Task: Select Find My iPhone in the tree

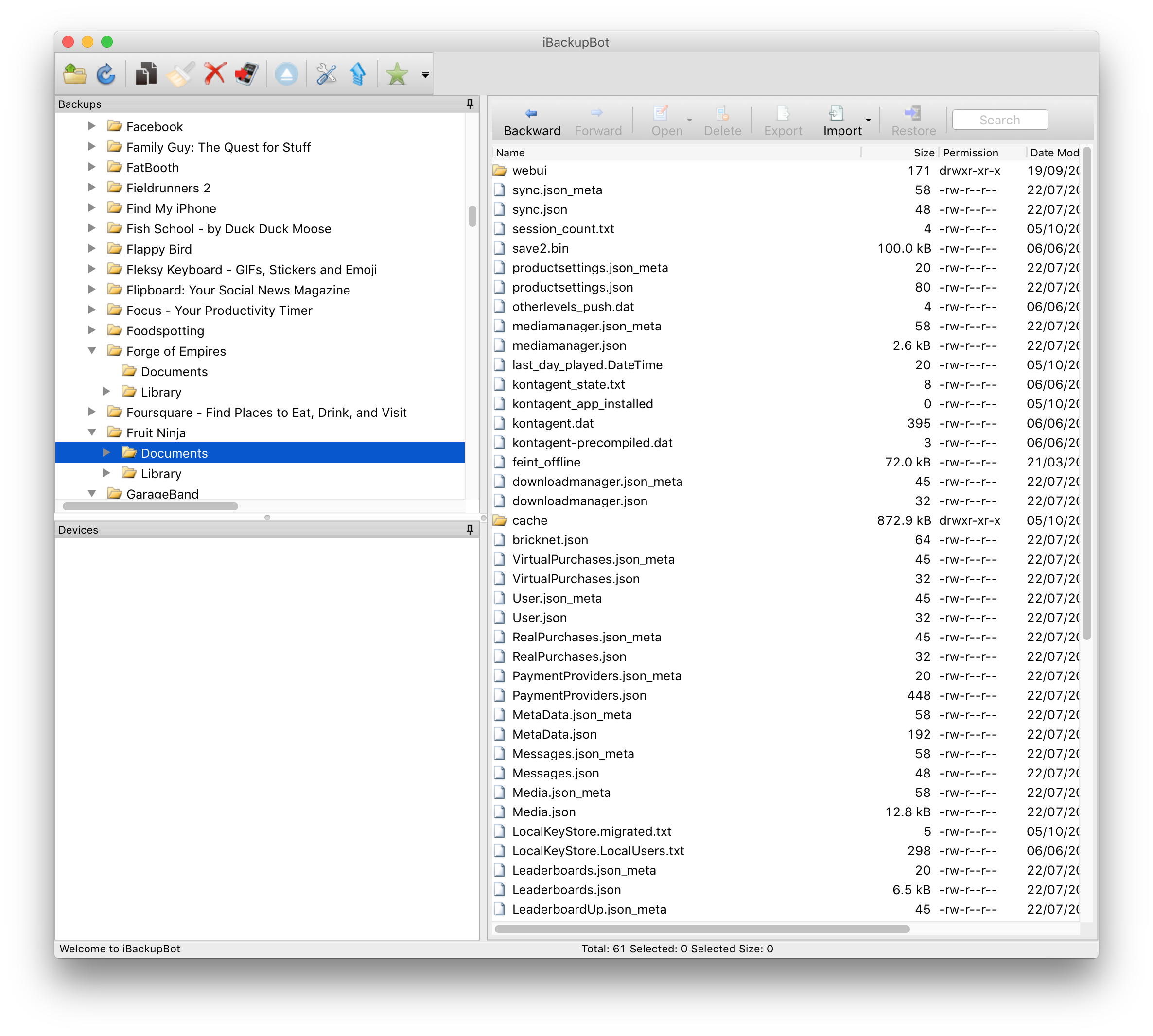Action: [x=171, y=208]
